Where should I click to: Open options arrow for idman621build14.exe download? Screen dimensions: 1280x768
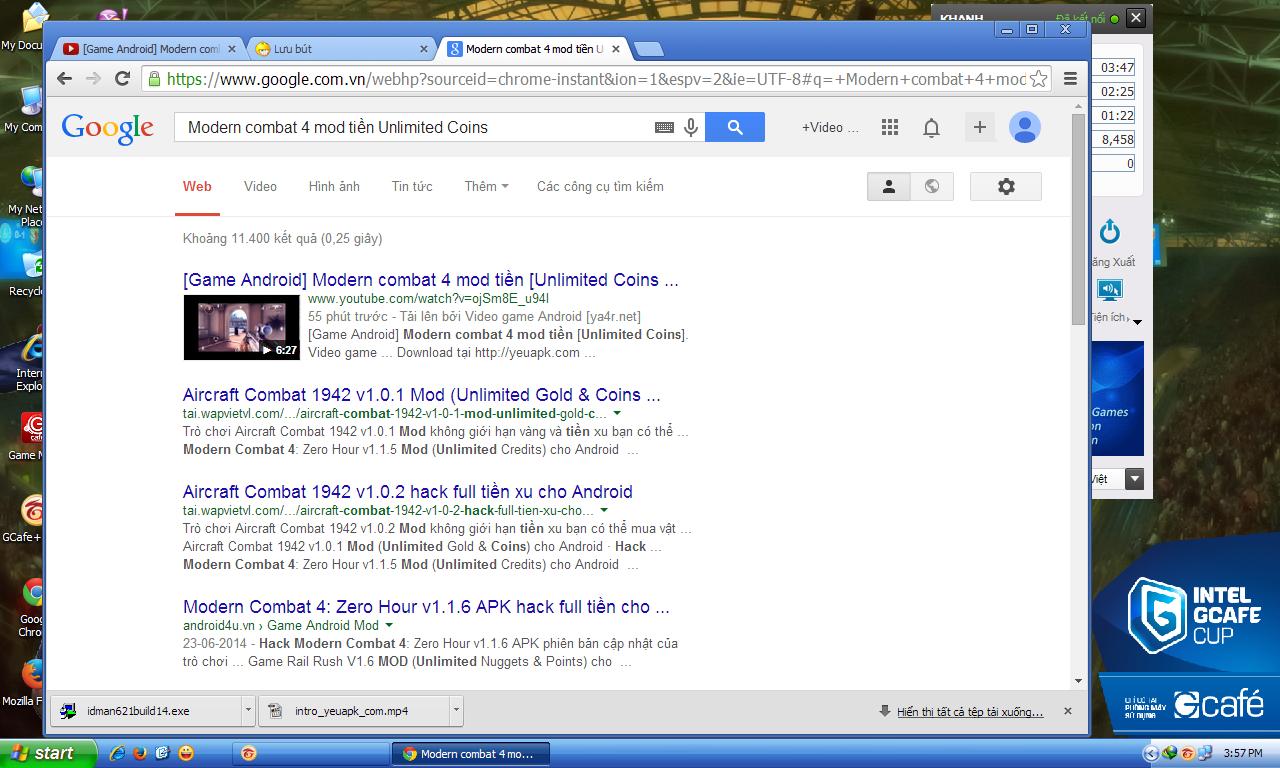click(248, 711)
